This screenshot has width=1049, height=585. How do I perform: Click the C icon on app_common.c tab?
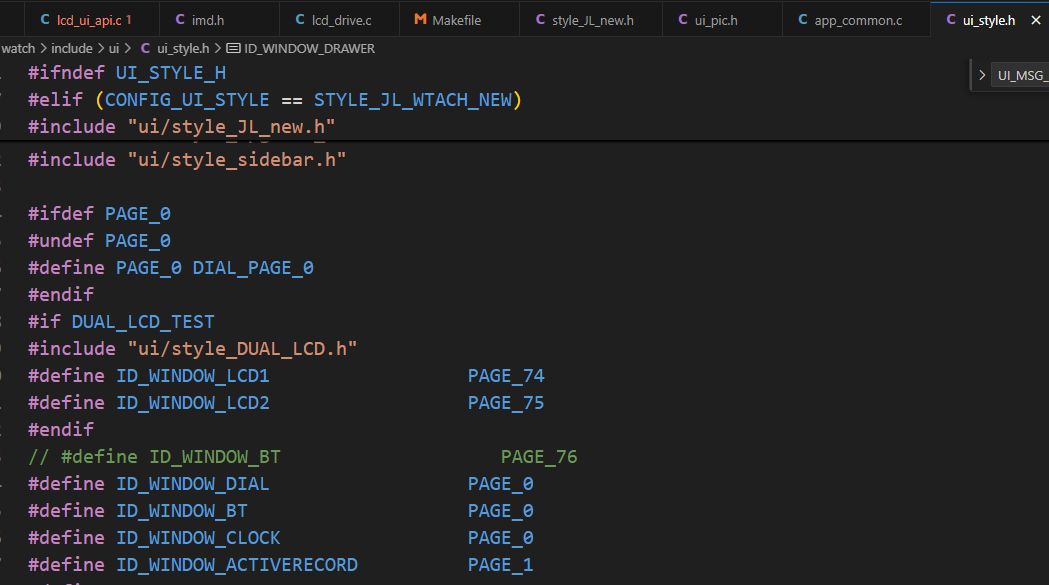point(803,19)
